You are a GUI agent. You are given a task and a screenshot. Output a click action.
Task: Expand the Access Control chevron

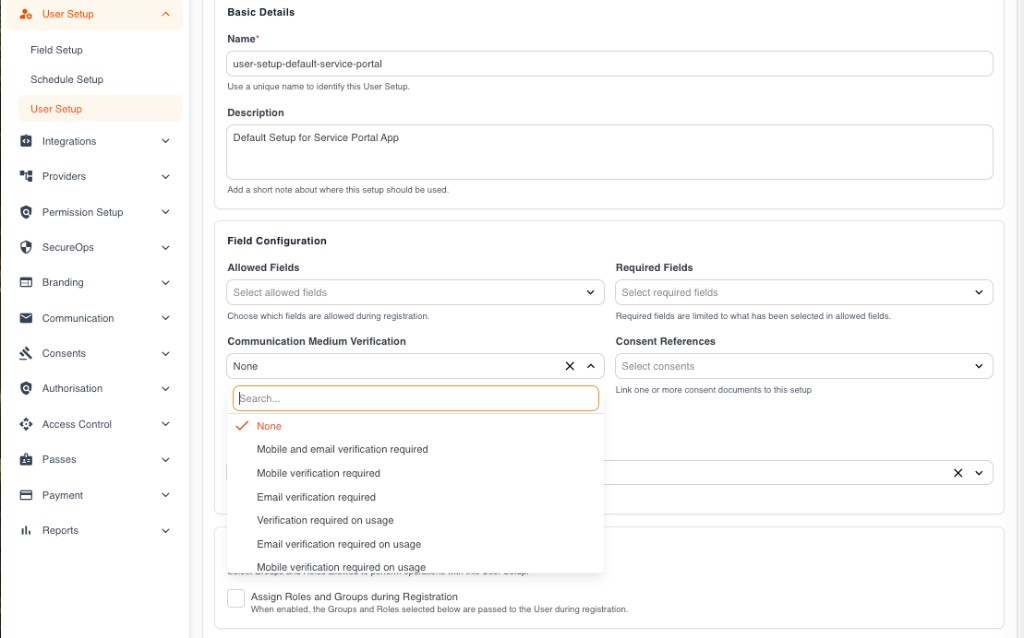(166, 424)
